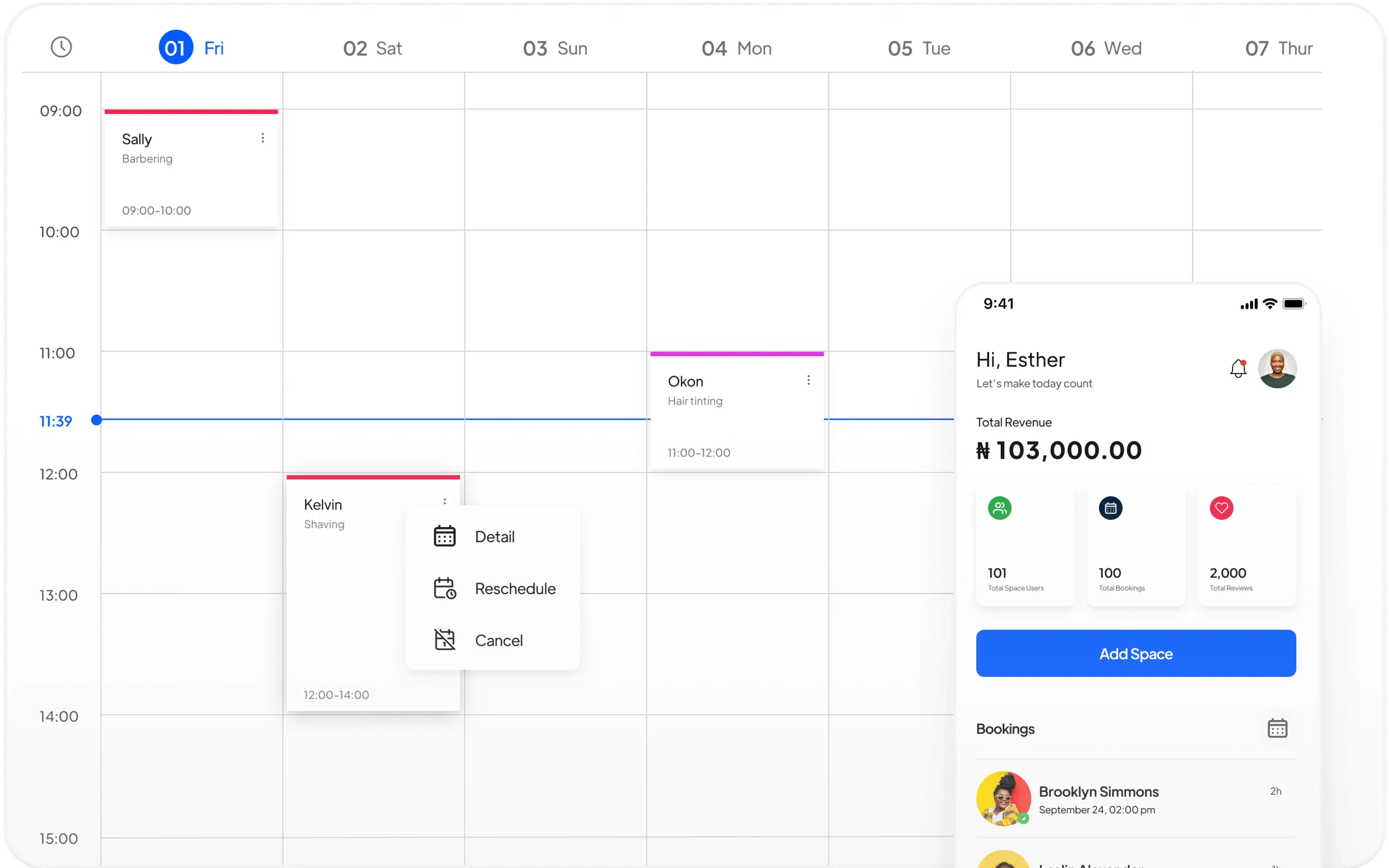Viewport: 1389px width, 868px height.
Task: Toggle Kelvin's booking three-dot menu
Action: coord(445,501)
